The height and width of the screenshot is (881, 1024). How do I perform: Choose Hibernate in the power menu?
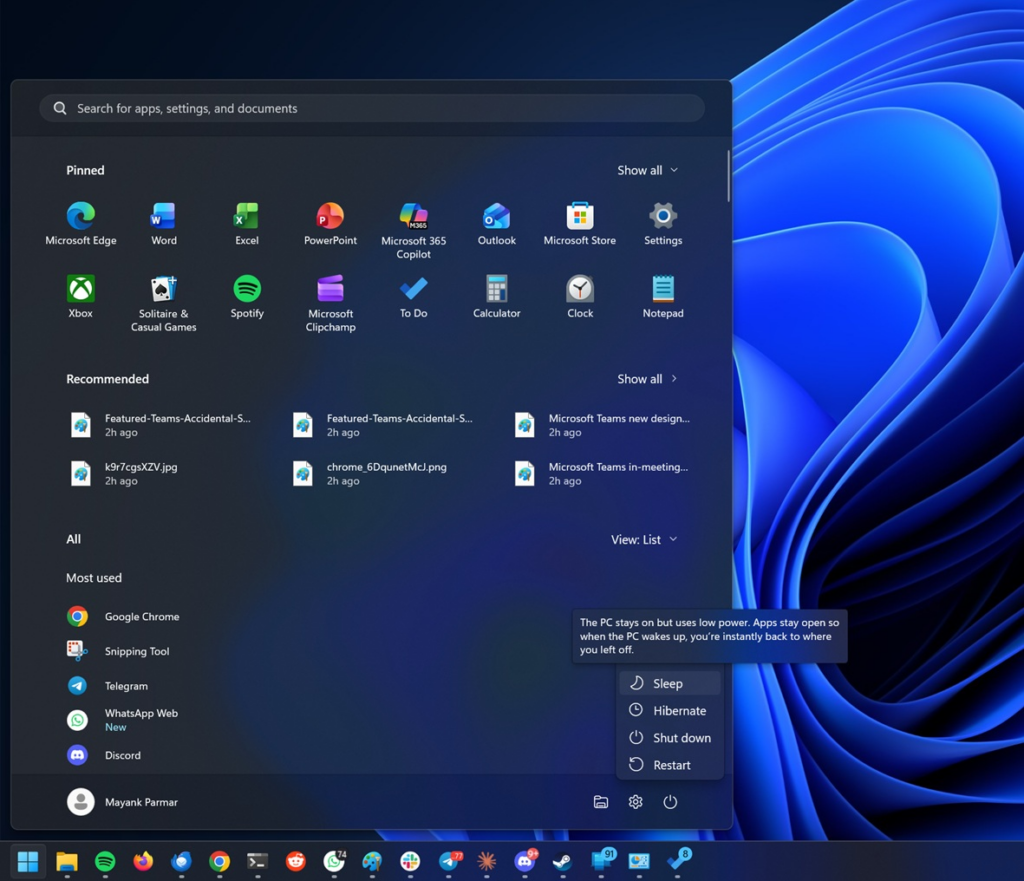[670, 711]
